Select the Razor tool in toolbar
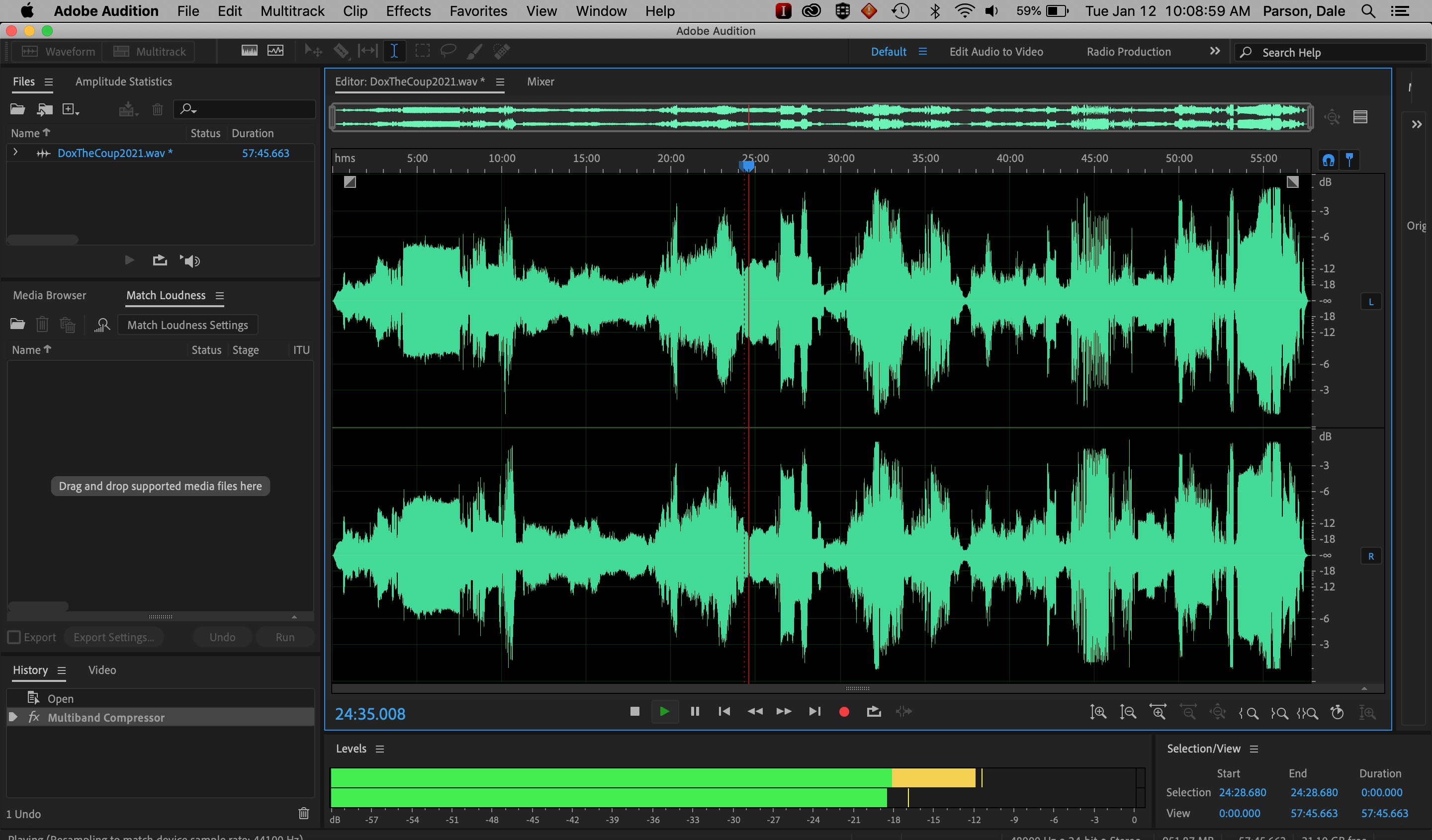The image size is (1432, 840). [341, 51]
